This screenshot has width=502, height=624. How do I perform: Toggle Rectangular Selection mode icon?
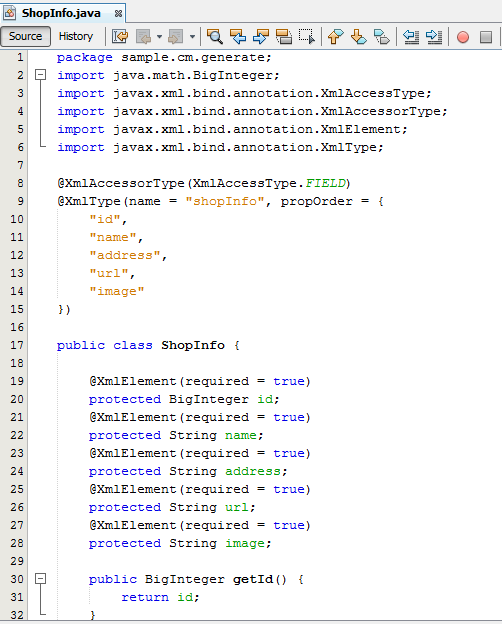[x=307, y=37]
